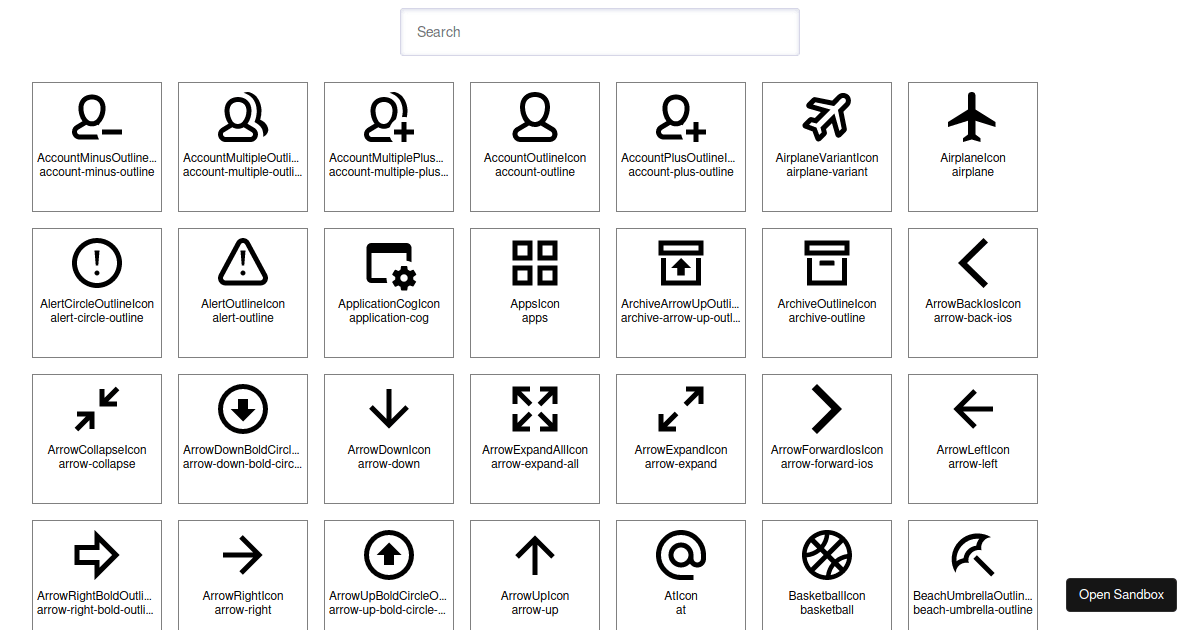Screen dimensions: 1200x630
Task: Select the account-multiple-plus icon
Action: pyautogui.click(x=389, y=115)
